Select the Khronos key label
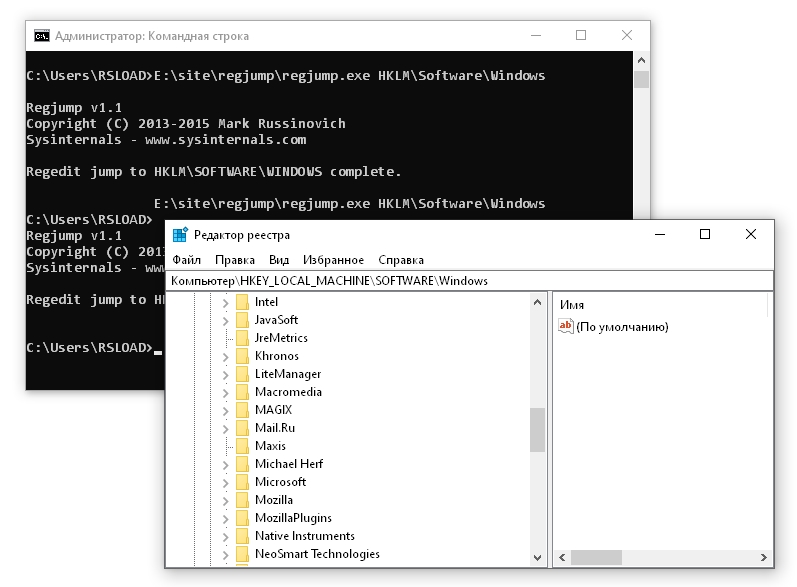Image resolution: width=797 pixels, height=587 pixels. [x=277, y=356]
